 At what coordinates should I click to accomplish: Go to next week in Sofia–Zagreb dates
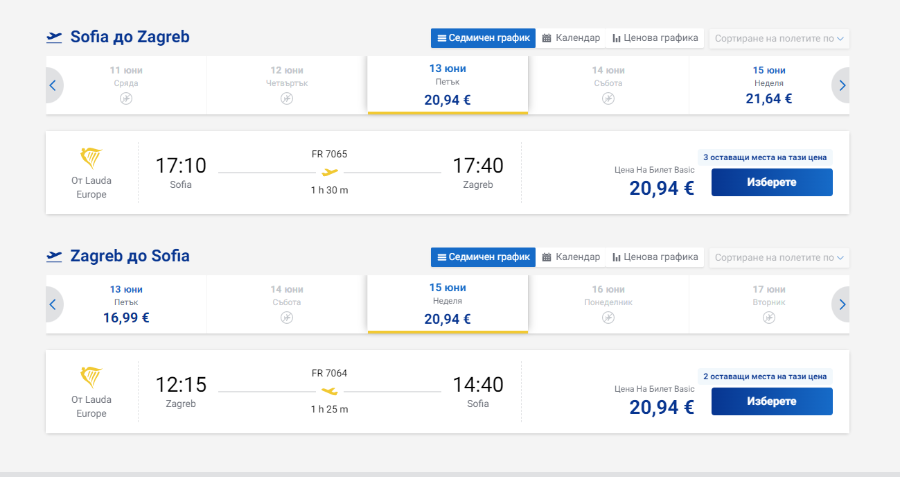(841, 86)
